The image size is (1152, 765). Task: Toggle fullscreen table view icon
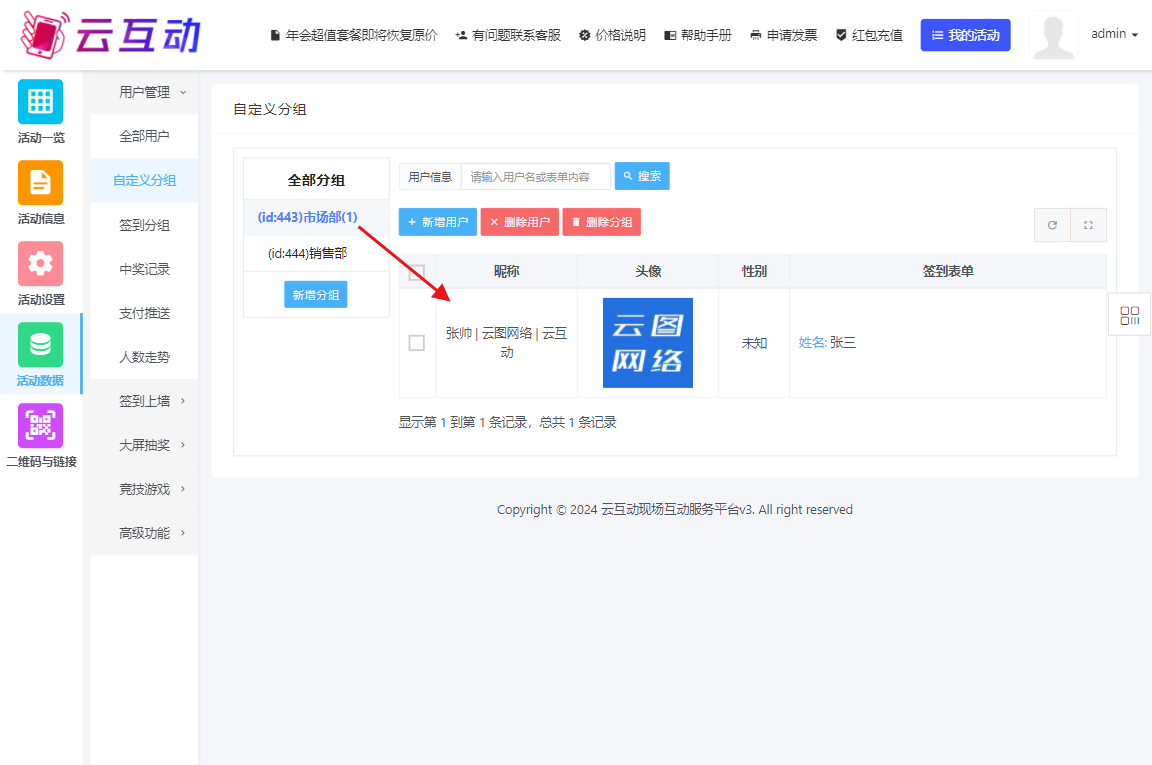[x=1088, y=225]
